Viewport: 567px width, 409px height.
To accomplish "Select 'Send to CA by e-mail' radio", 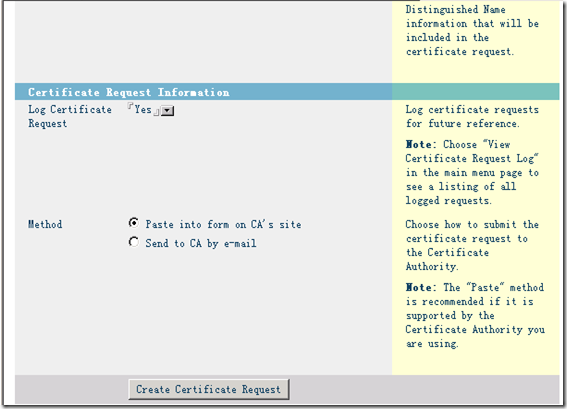I will 133,242.
